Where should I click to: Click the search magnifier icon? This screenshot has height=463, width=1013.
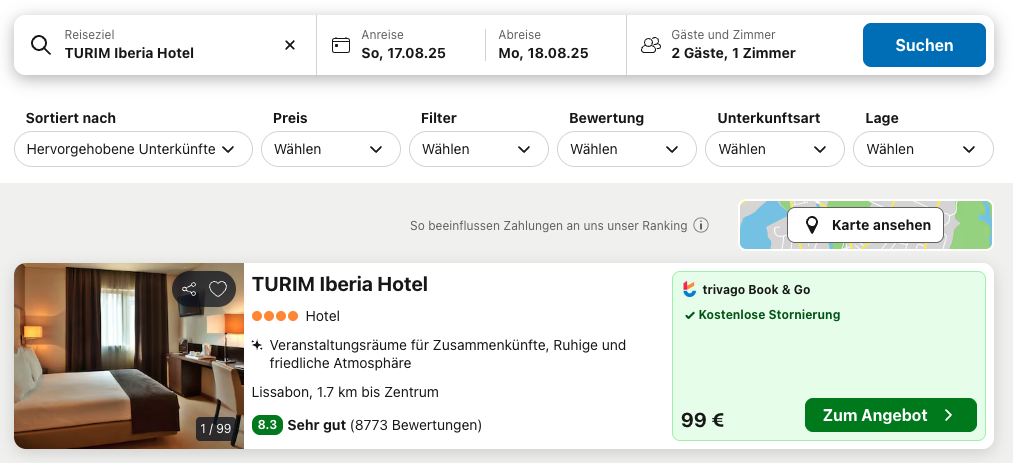(x=41, y=45)
